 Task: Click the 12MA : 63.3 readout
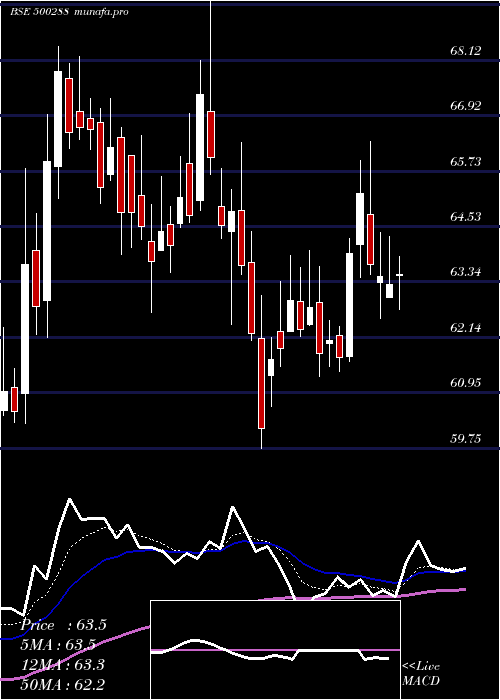tap(63, 664)
